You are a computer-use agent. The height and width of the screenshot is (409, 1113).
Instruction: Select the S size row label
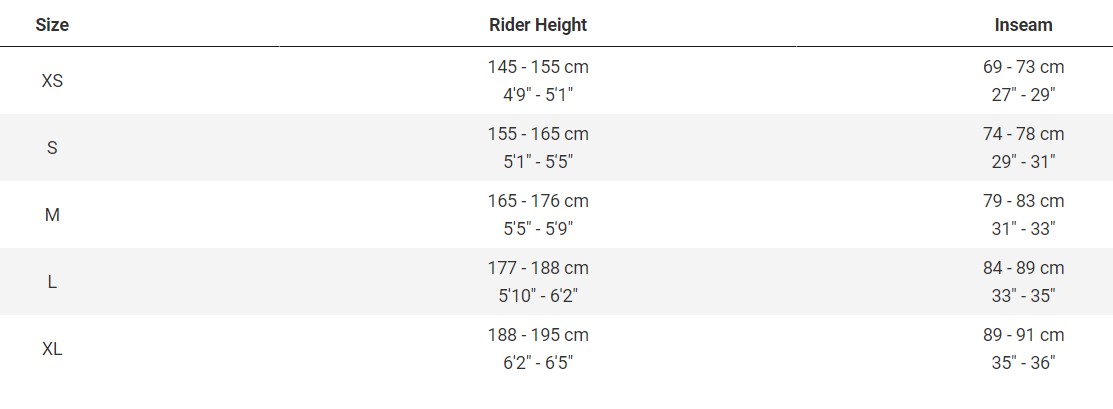tap(52, 148)
